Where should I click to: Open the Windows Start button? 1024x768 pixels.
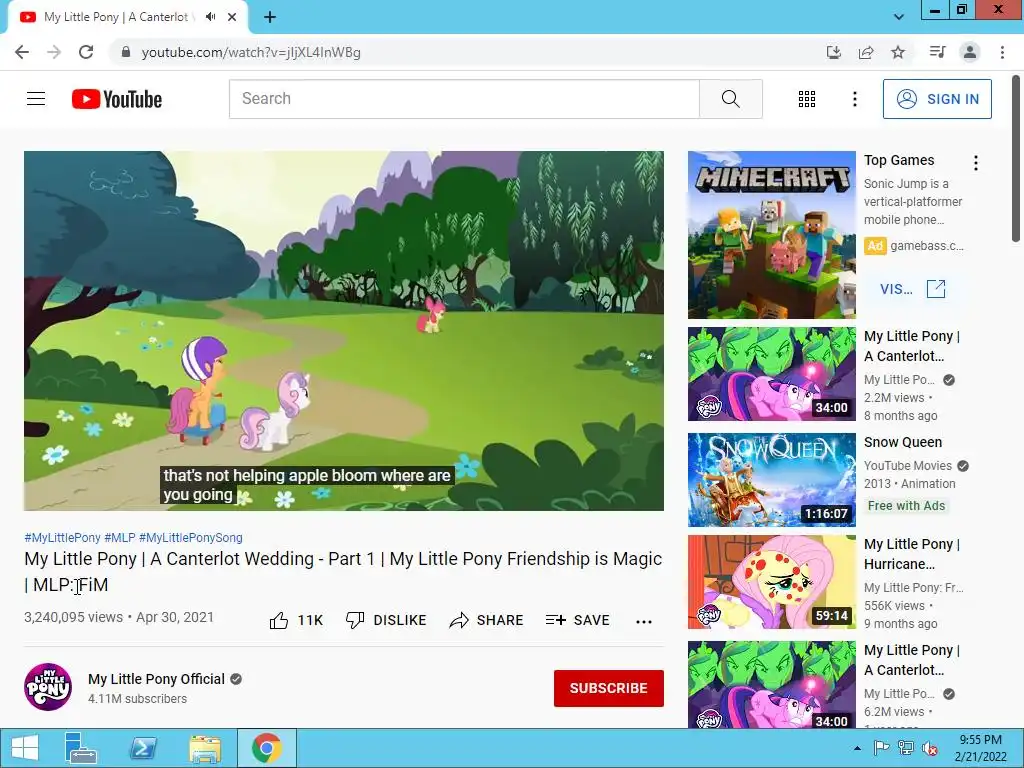(x=25, y=748)
